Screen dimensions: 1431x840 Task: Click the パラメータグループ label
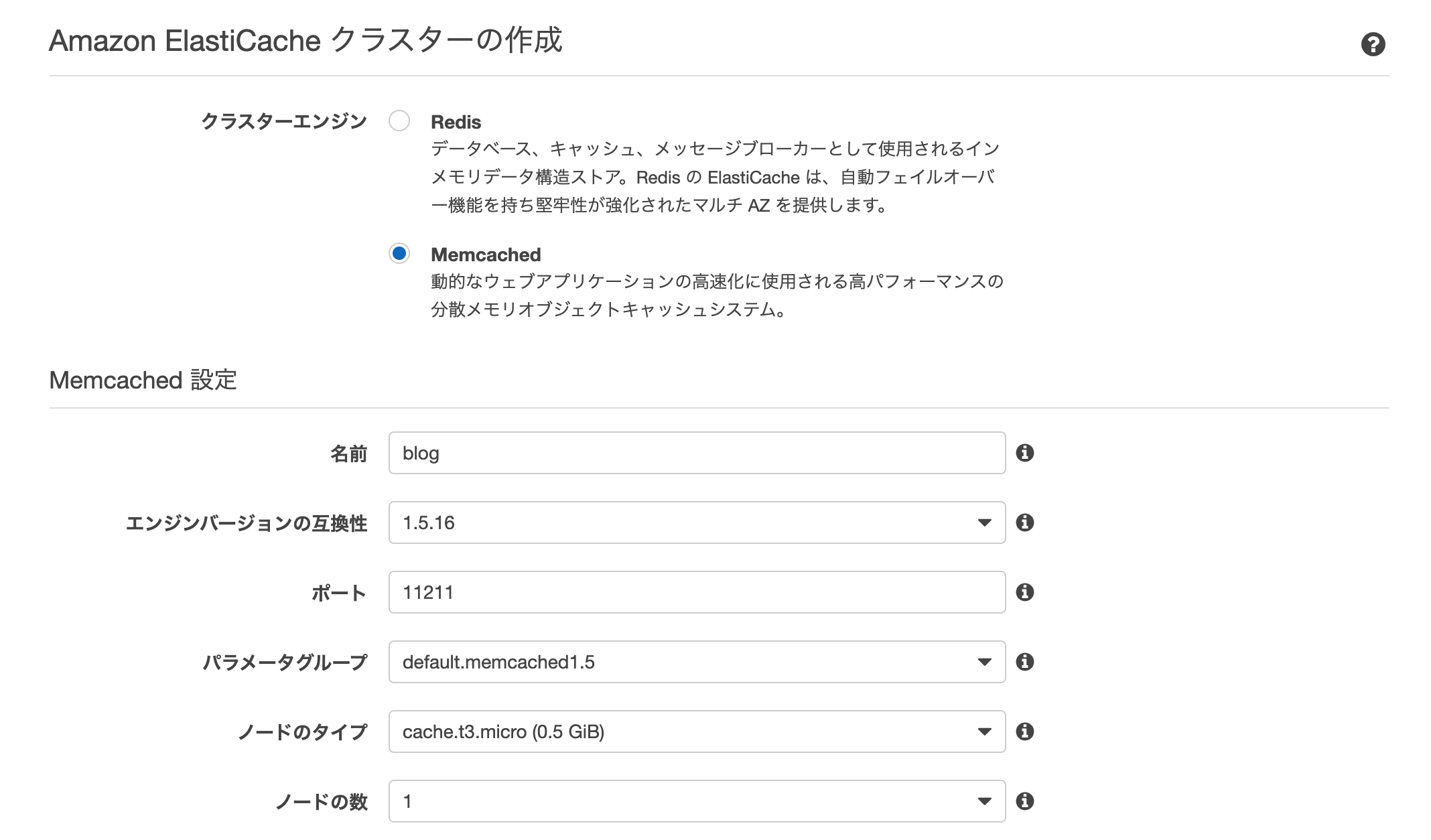coord(285,662)
